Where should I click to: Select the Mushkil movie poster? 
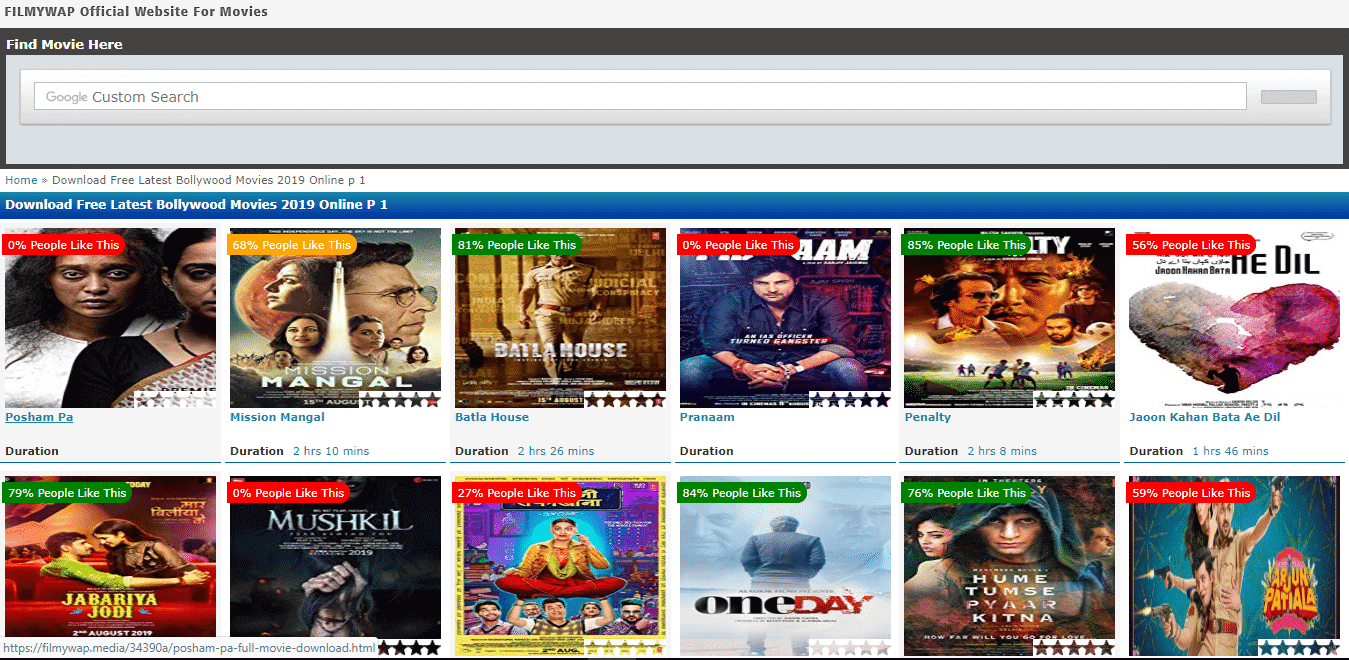point(335,566)
